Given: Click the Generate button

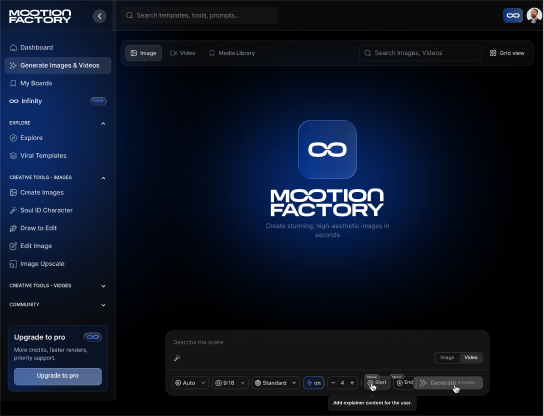Looking at the screenshot, I should coord(448,383).
